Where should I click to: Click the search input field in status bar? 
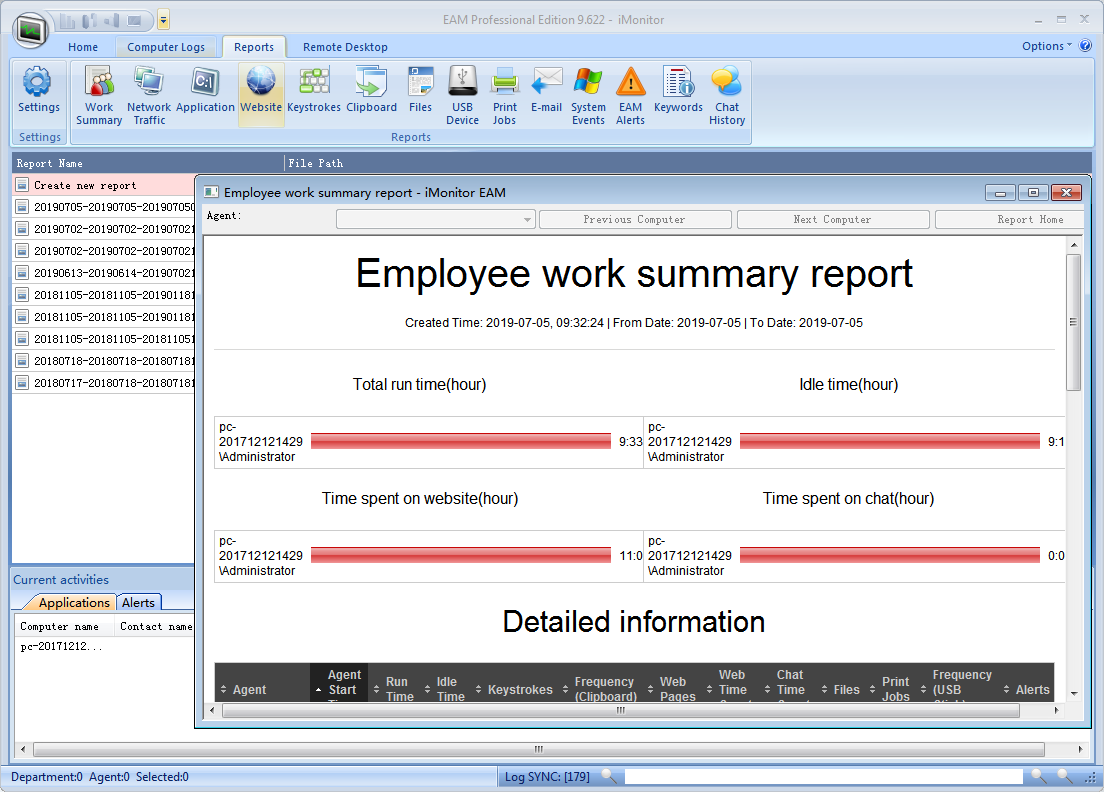(x=823, y=777)
